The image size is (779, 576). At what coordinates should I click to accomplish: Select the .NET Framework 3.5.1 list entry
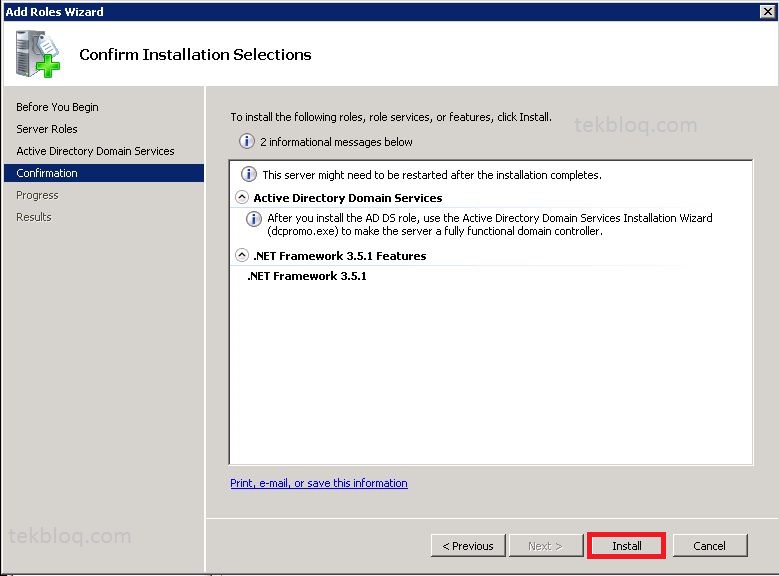coord(307,276)
